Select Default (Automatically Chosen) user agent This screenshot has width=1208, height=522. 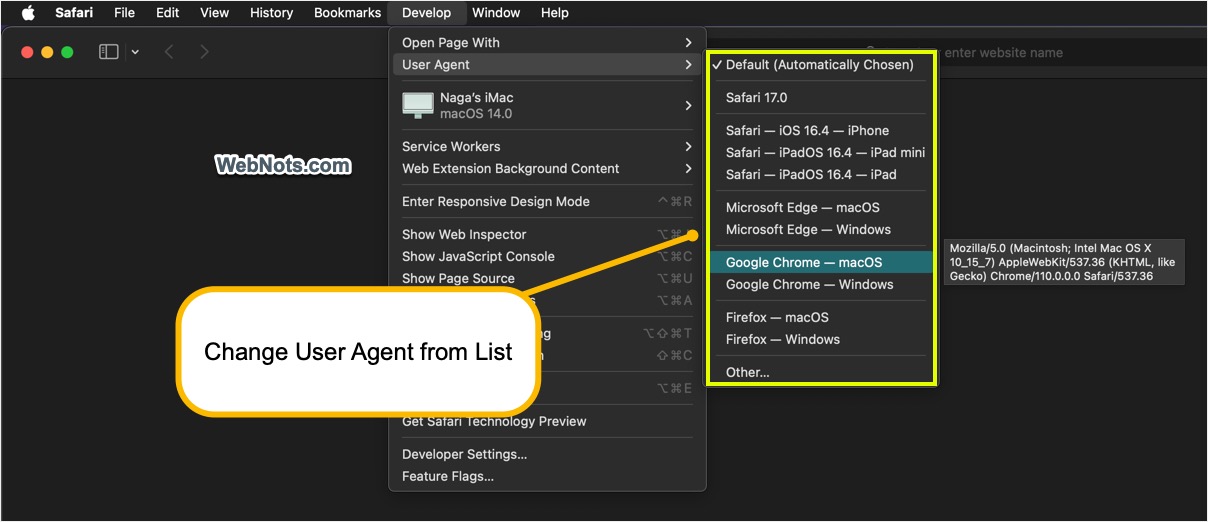821,64
